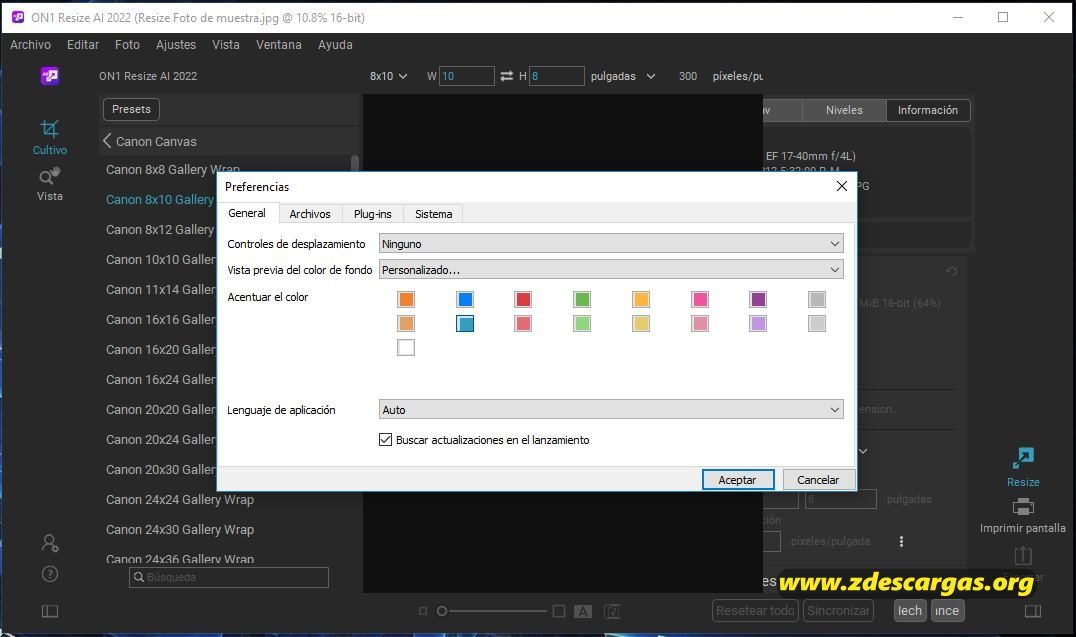Screen dimensions: 1076x637
Task: Close the Preferencias dialog
Action: point(842,186)
